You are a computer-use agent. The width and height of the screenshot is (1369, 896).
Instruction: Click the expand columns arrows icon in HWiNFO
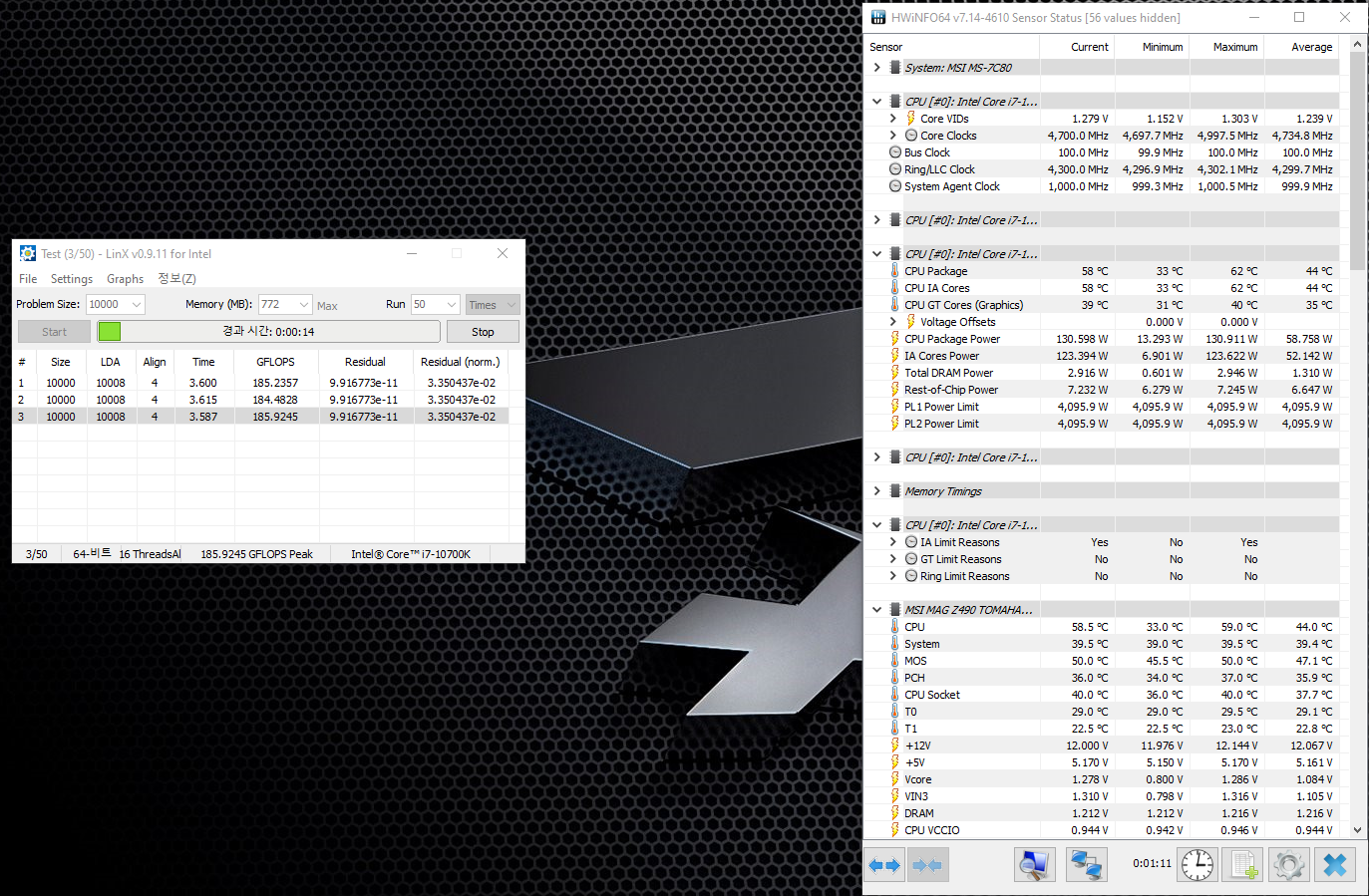point(884,865)
